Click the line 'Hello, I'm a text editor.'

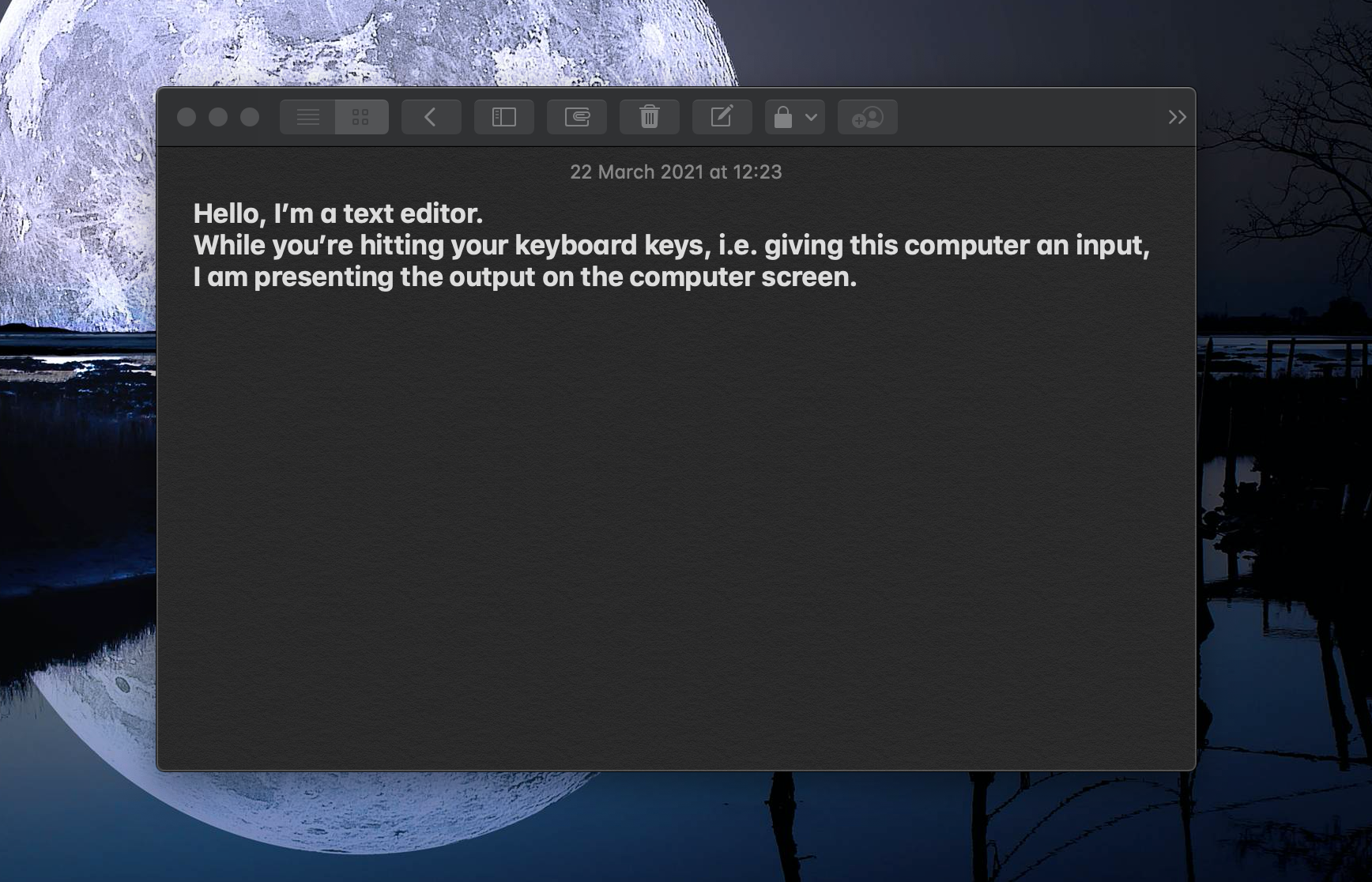[x=337, y=213]
